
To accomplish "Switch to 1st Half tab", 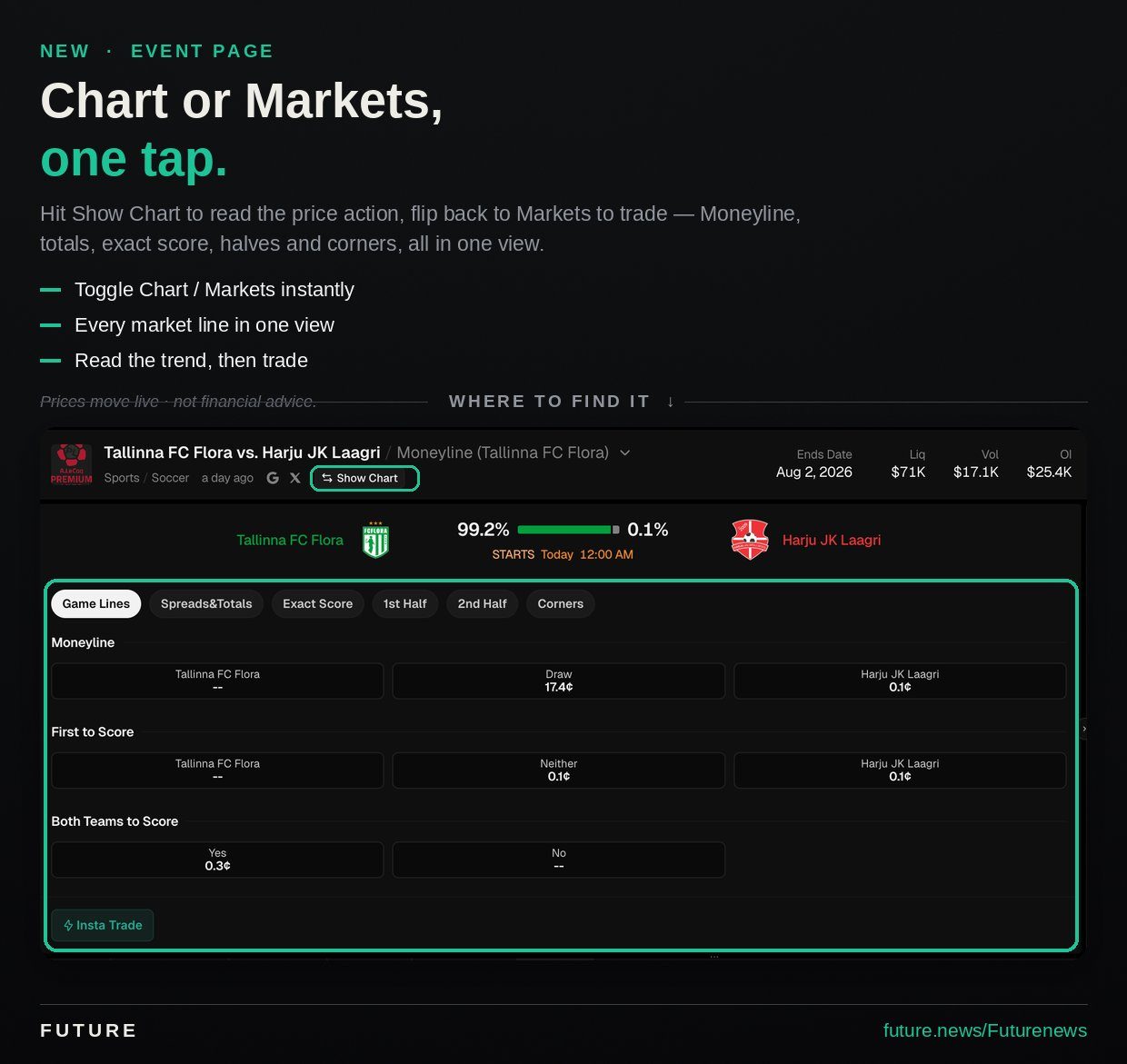I will click(404, 604).
